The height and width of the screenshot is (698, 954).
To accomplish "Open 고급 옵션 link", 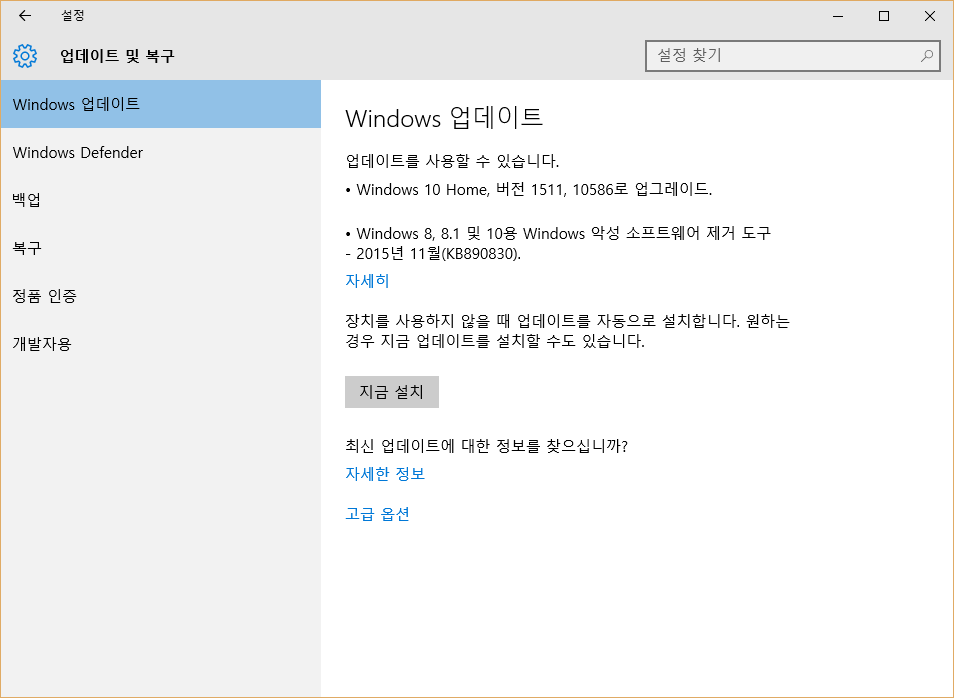I will [377, 514].
